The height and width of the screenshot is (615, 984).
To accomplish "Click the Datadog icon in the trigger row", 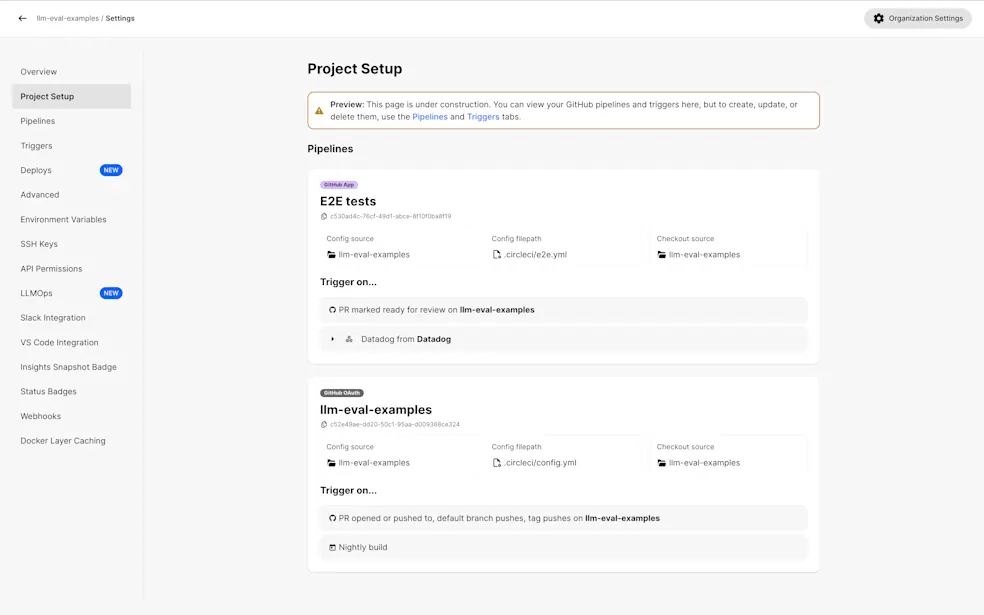I will point(350,338).
